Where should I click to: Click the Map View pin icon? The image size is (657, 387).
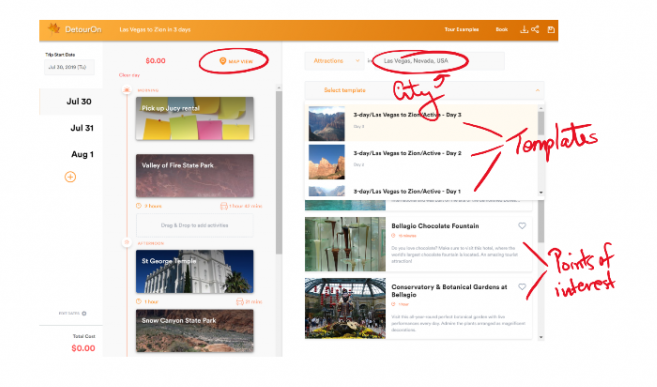tap(222, 61)
